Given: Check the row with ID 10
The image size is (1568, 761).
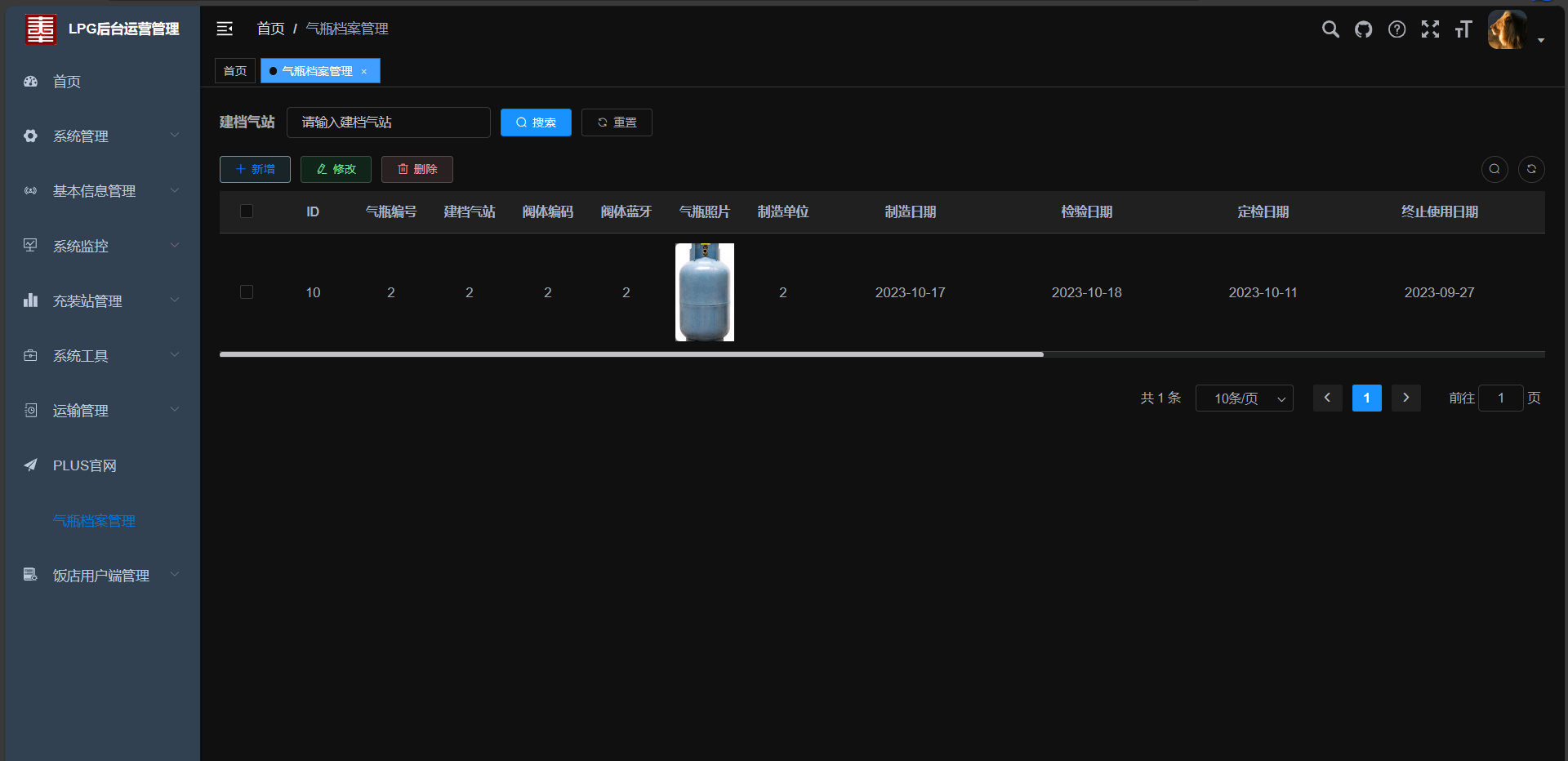Looking at the screenshot, I should (247, 292).
